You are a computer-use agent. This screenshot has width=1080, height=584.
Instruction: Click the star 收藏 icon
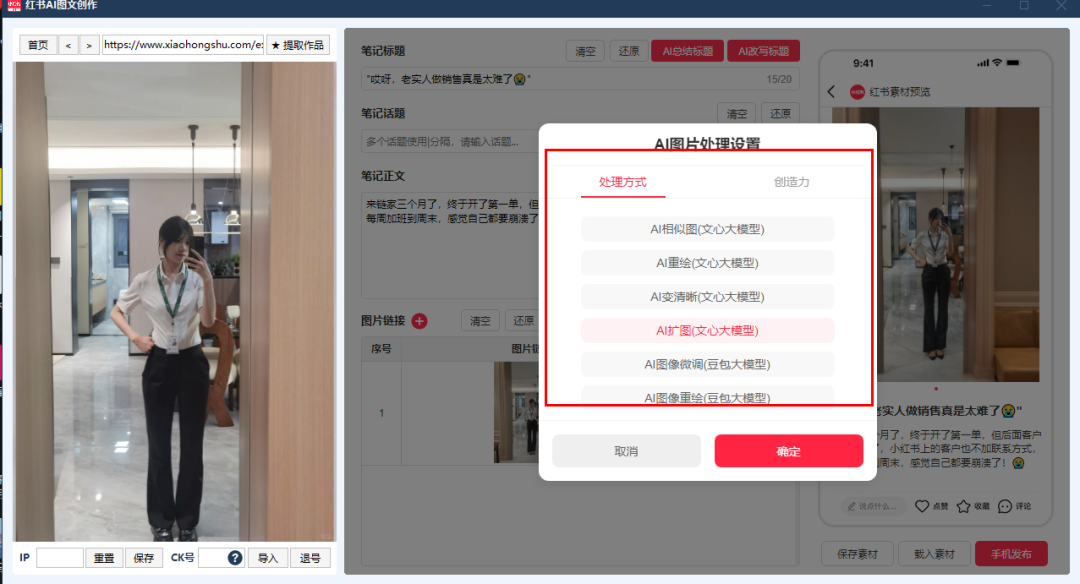click(964, 506)
